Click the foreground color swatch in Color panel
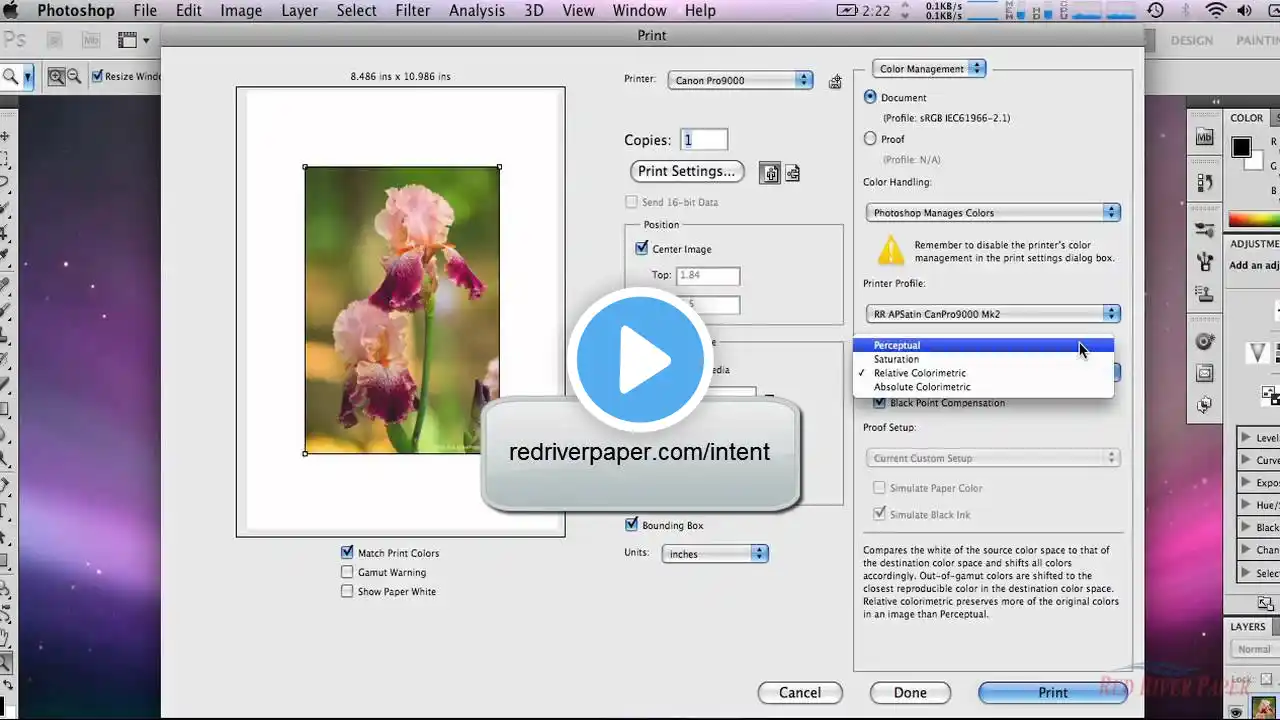Image resolution: width=1280 pixels, height=720 pixels. pyautogui.click(x=1241, y=148)
